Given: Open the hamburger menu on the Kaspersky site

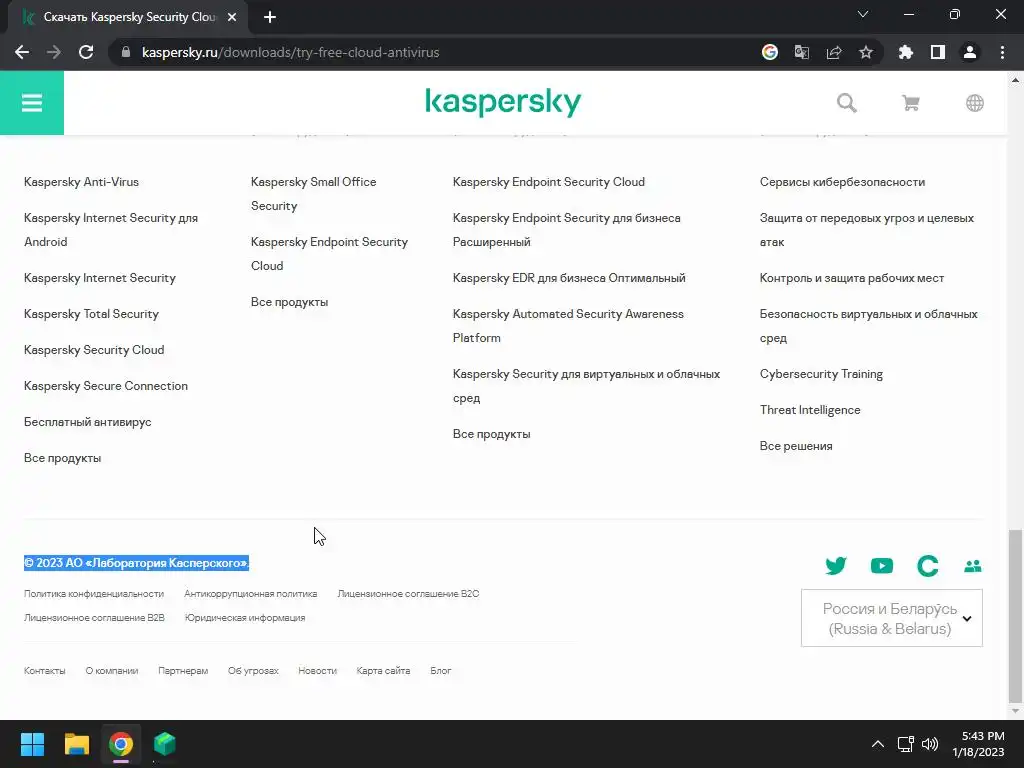Looking at the screenshot, I should point(31,103).
